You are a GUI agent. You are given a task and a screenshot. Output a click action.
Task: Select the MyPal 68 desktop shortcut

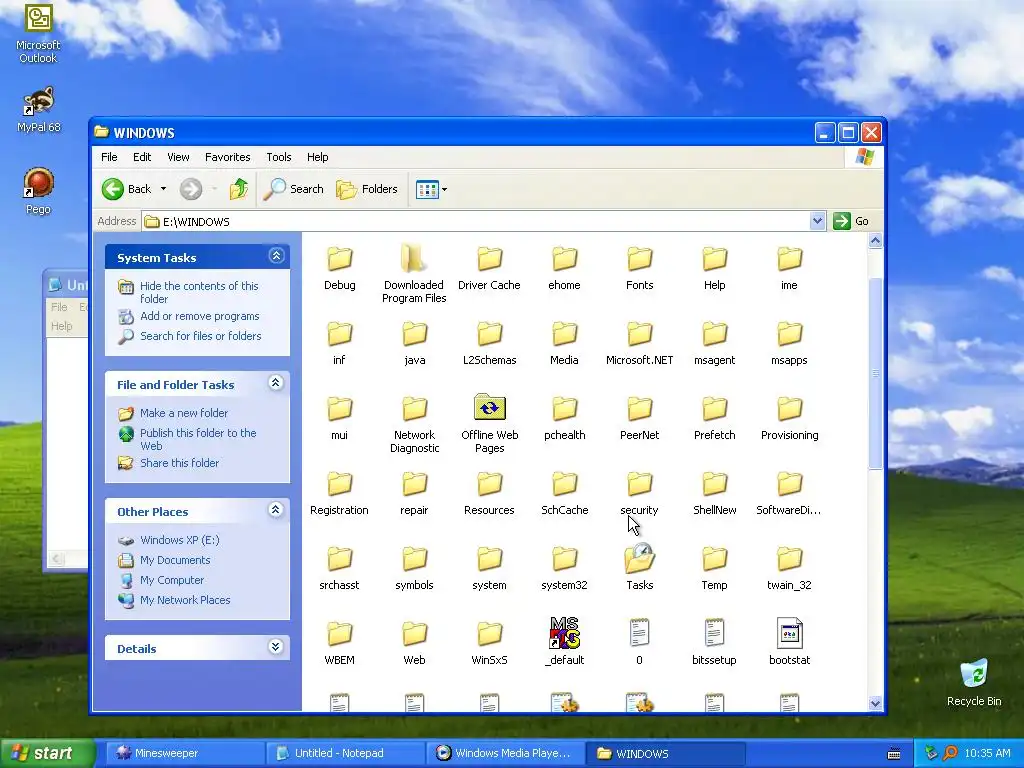[38, 109]
